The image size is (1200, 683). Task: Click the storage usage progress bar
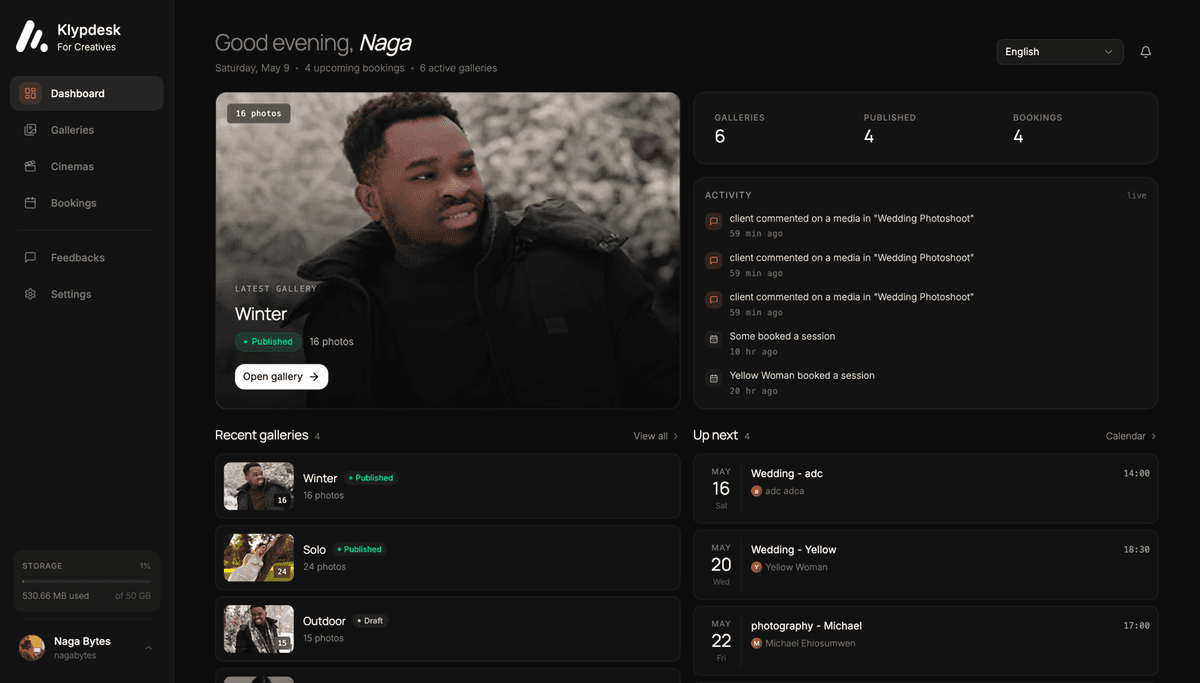(87, 581)
